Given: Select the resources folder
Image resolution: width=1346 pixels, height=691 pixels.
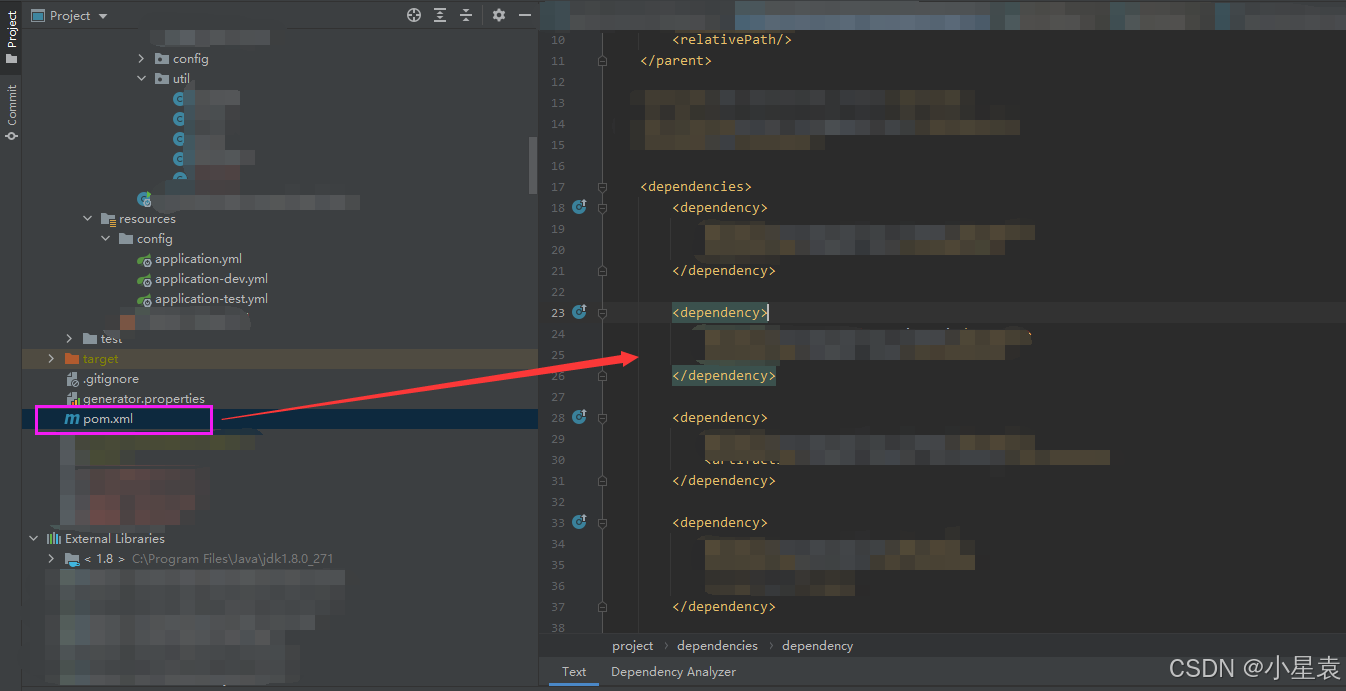Looking at the screenshot, I should click(x=147, y=219).
